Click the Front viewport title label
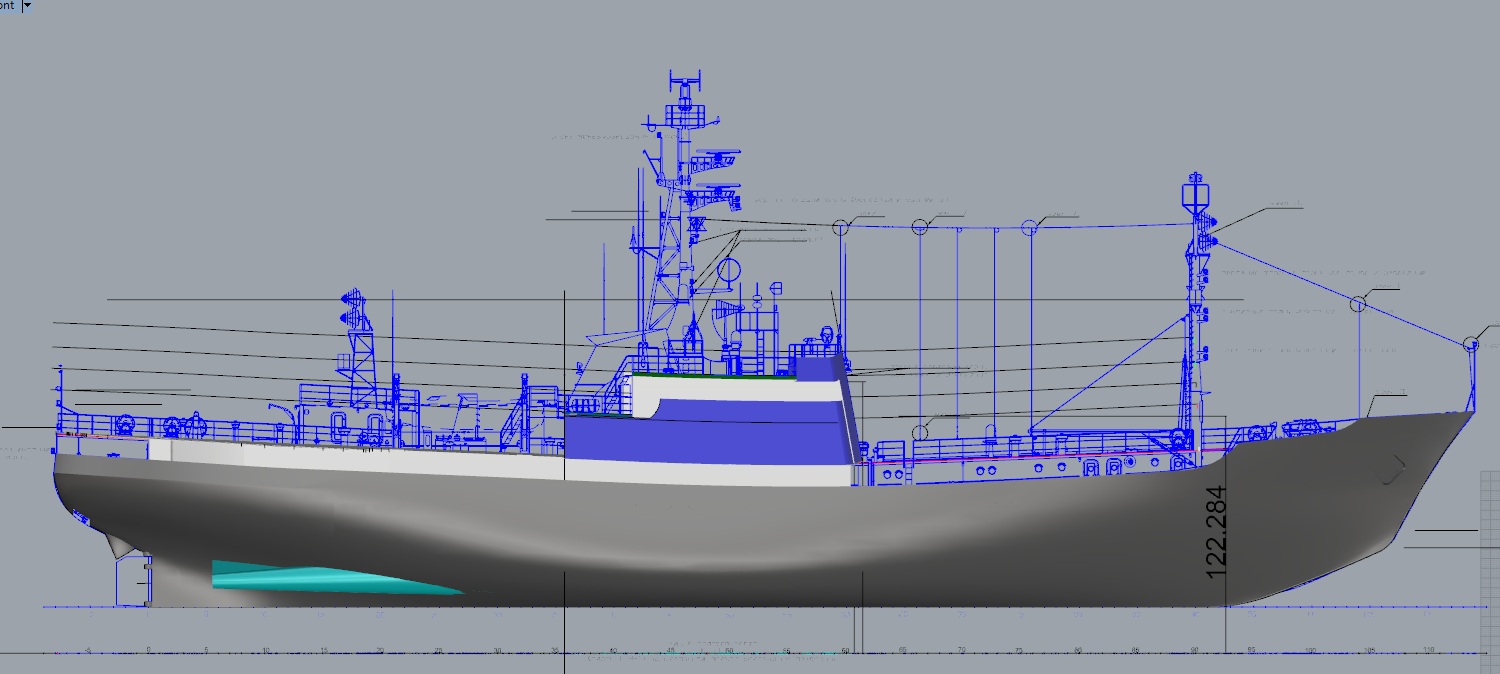 pyautogui.click(x=7, y=5)
